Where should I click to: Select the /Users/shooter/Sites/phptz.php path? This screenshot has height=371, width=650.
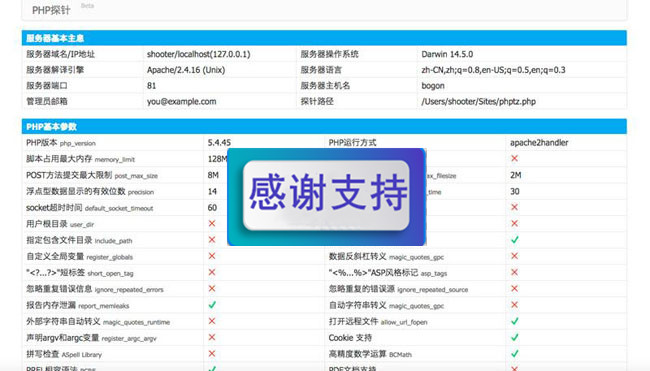[478, 102]
